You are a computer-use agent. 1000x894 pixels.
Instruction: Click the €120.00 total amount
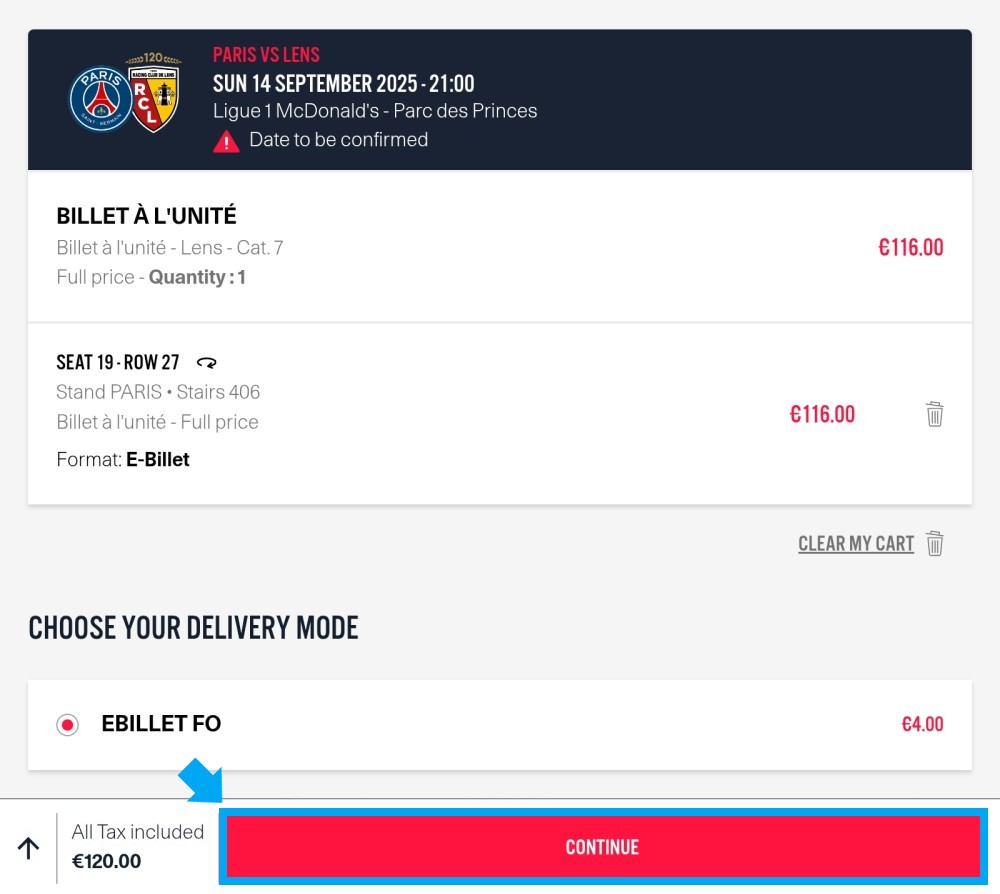click(107, 861)
